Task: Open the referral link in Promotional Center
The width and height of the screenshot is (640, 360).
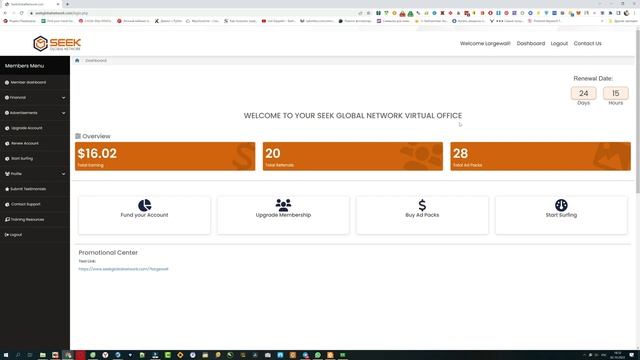Action: click(123, 269)
